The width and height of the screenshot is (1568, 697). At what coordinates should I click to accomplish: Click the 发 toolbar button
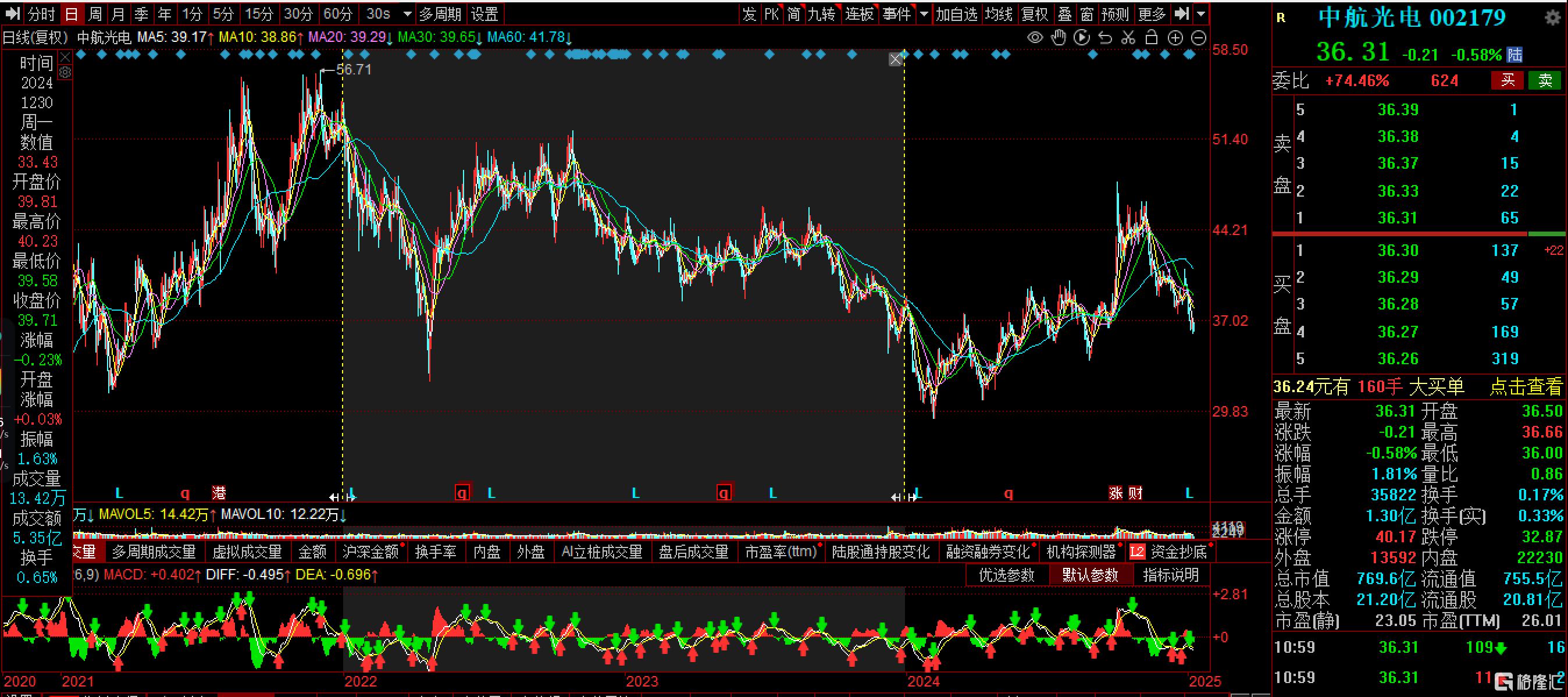point(749,13)
